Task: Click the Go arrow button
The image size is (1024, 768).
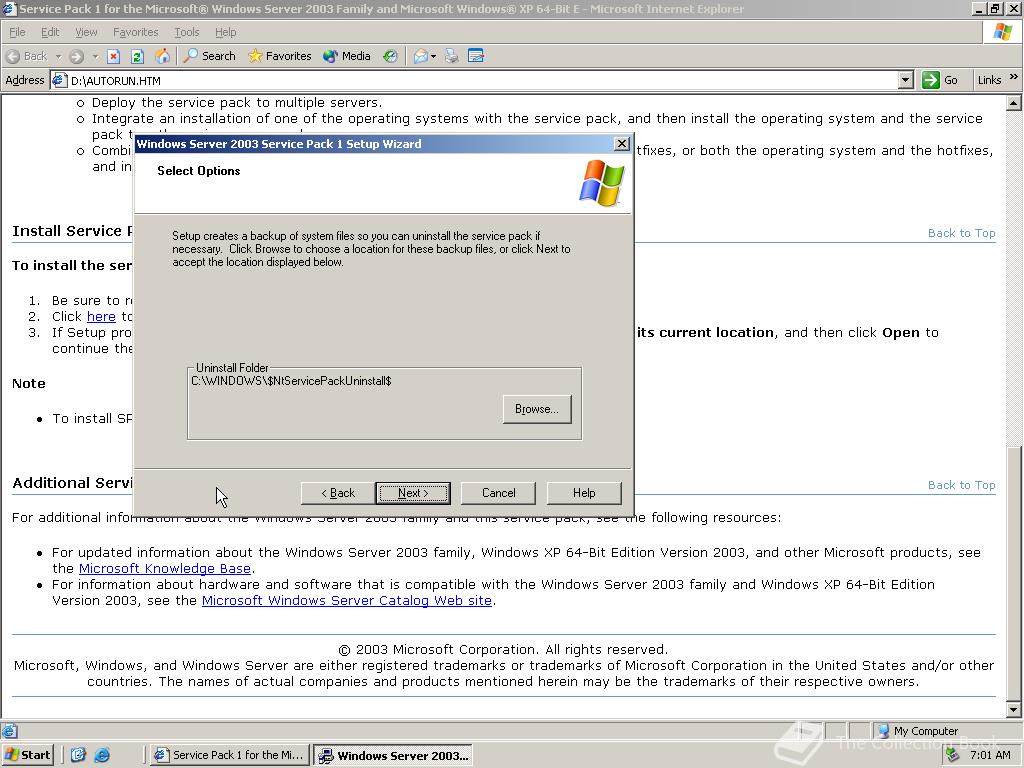Action: (940, 80)
